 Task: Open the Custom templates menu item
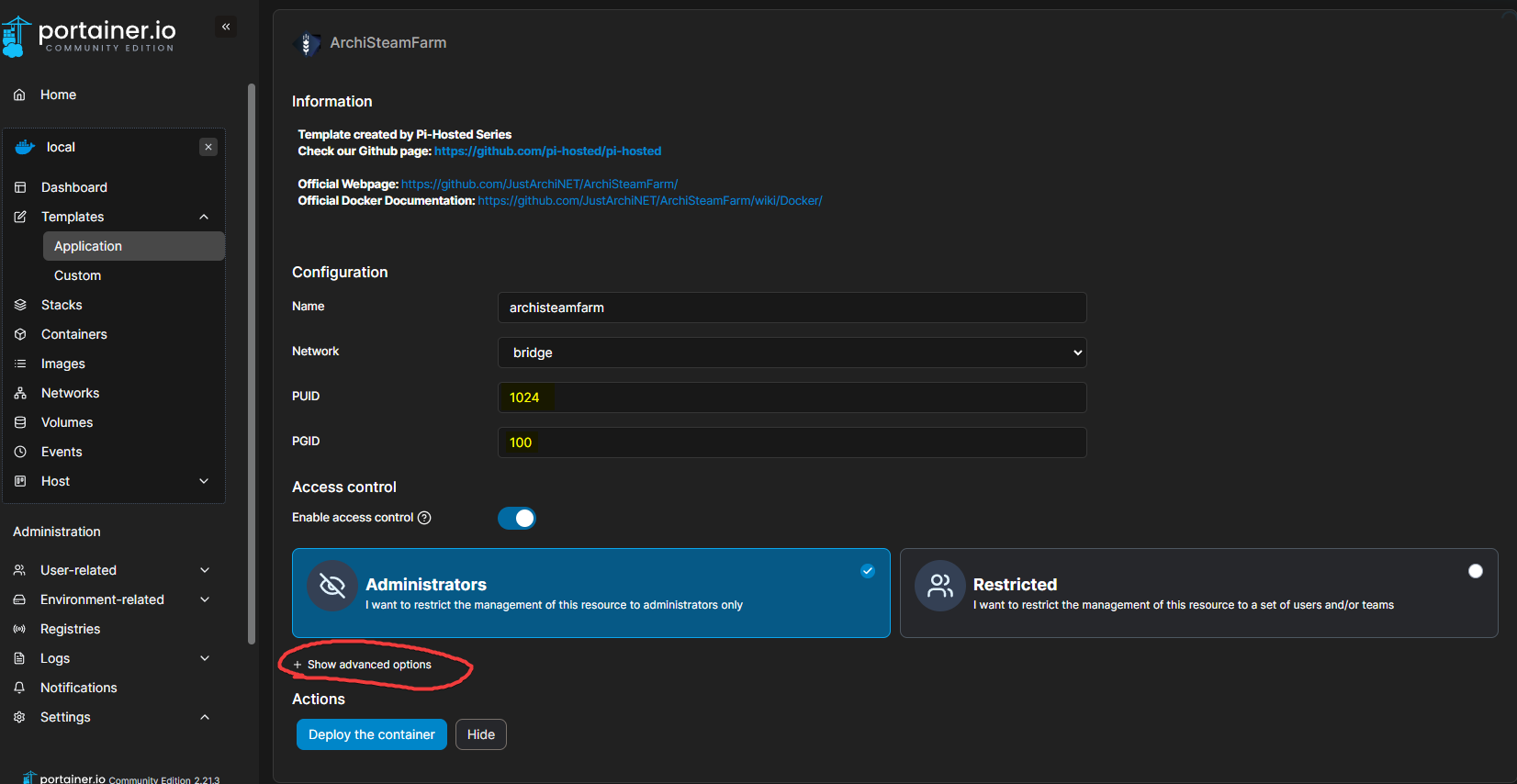(78, 275)
